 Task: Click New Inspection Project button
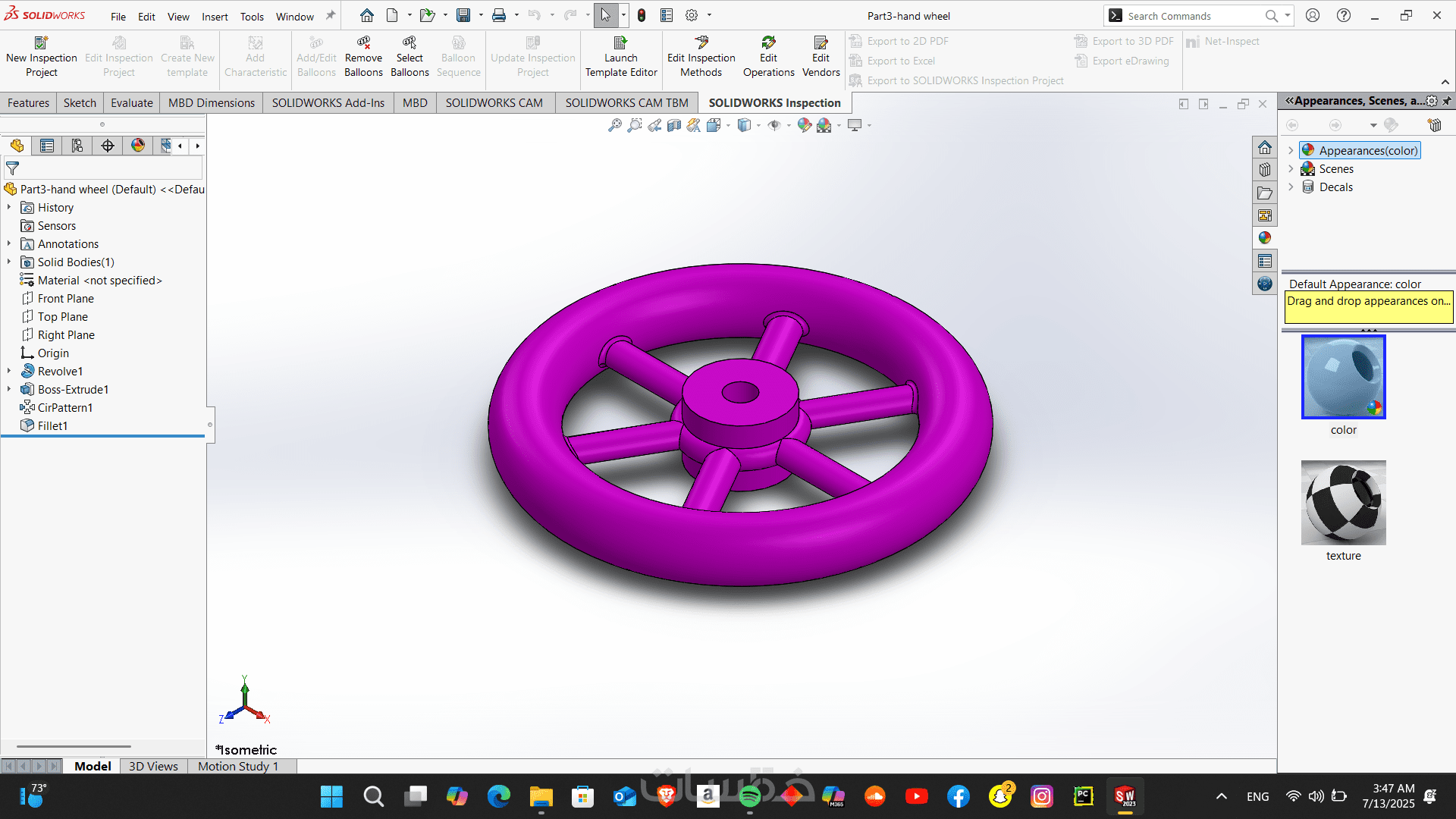pyautogui.click(x=41, y=57)
